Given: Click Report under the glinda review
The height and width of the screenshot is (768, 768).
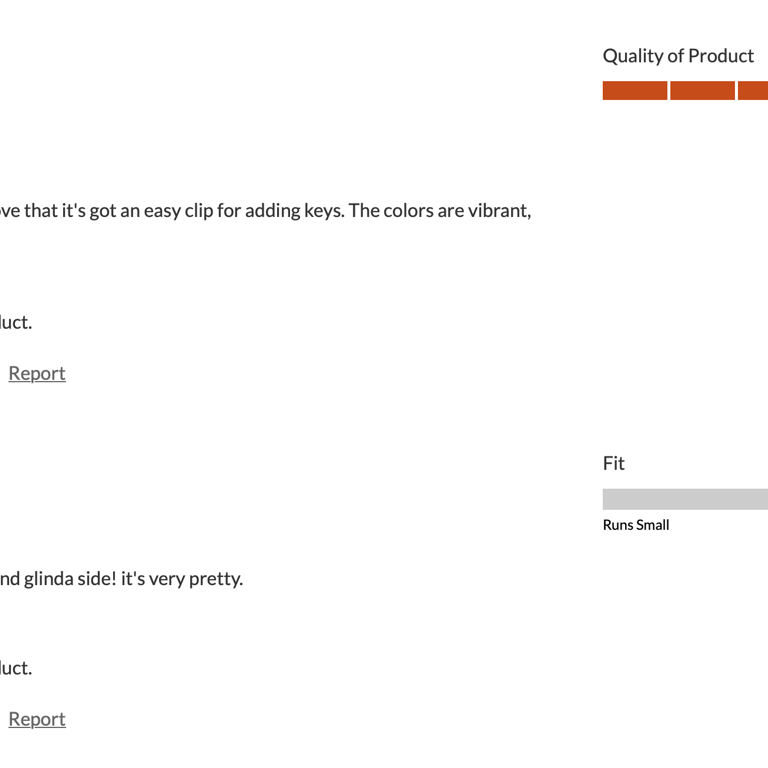Looking at the screenshot, I should point(37,719).
